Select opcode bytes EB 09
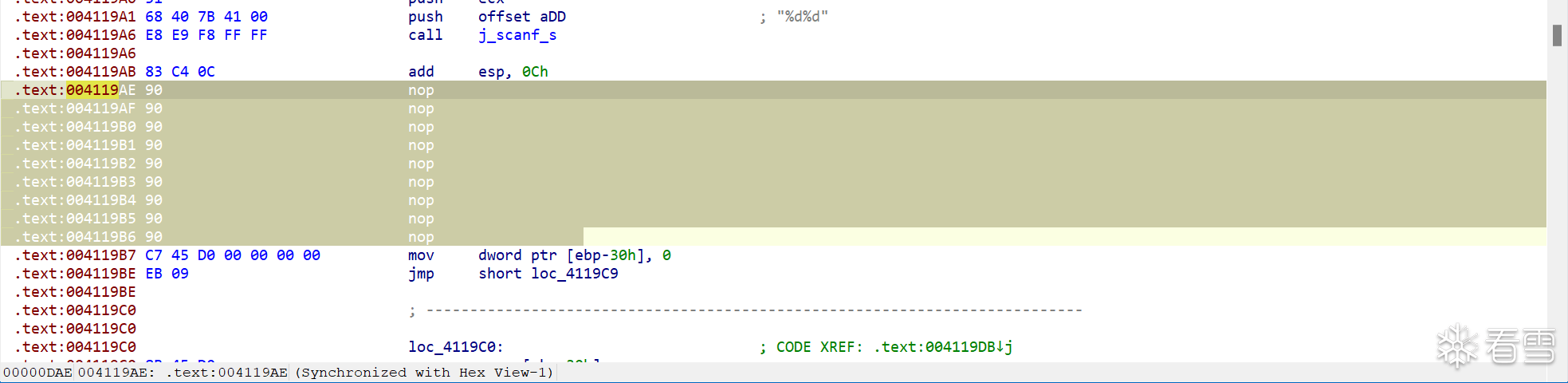Viewport: 1568px width, 383px height. click(x=167, y=274)
